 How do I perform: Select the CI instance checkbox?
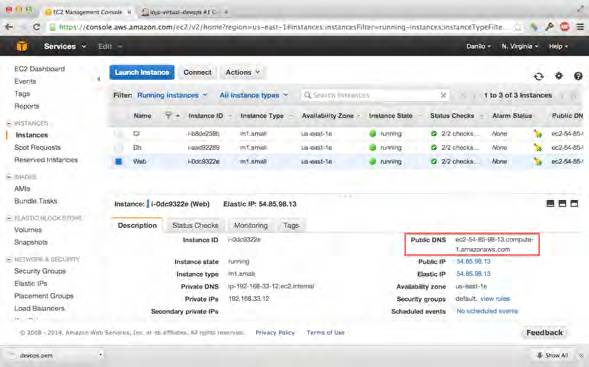pyautogui.click(x=118, y=134)
